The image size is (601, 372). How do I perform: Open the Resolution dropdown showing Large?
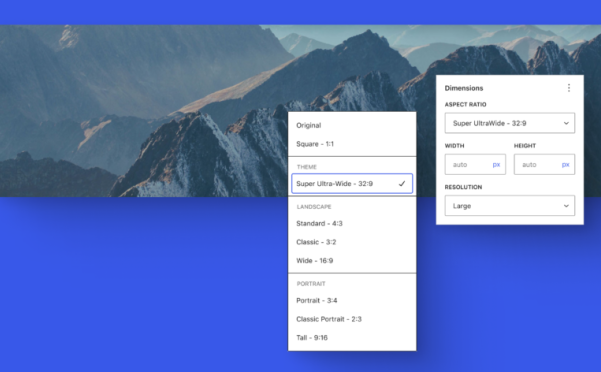coord(510,206)
